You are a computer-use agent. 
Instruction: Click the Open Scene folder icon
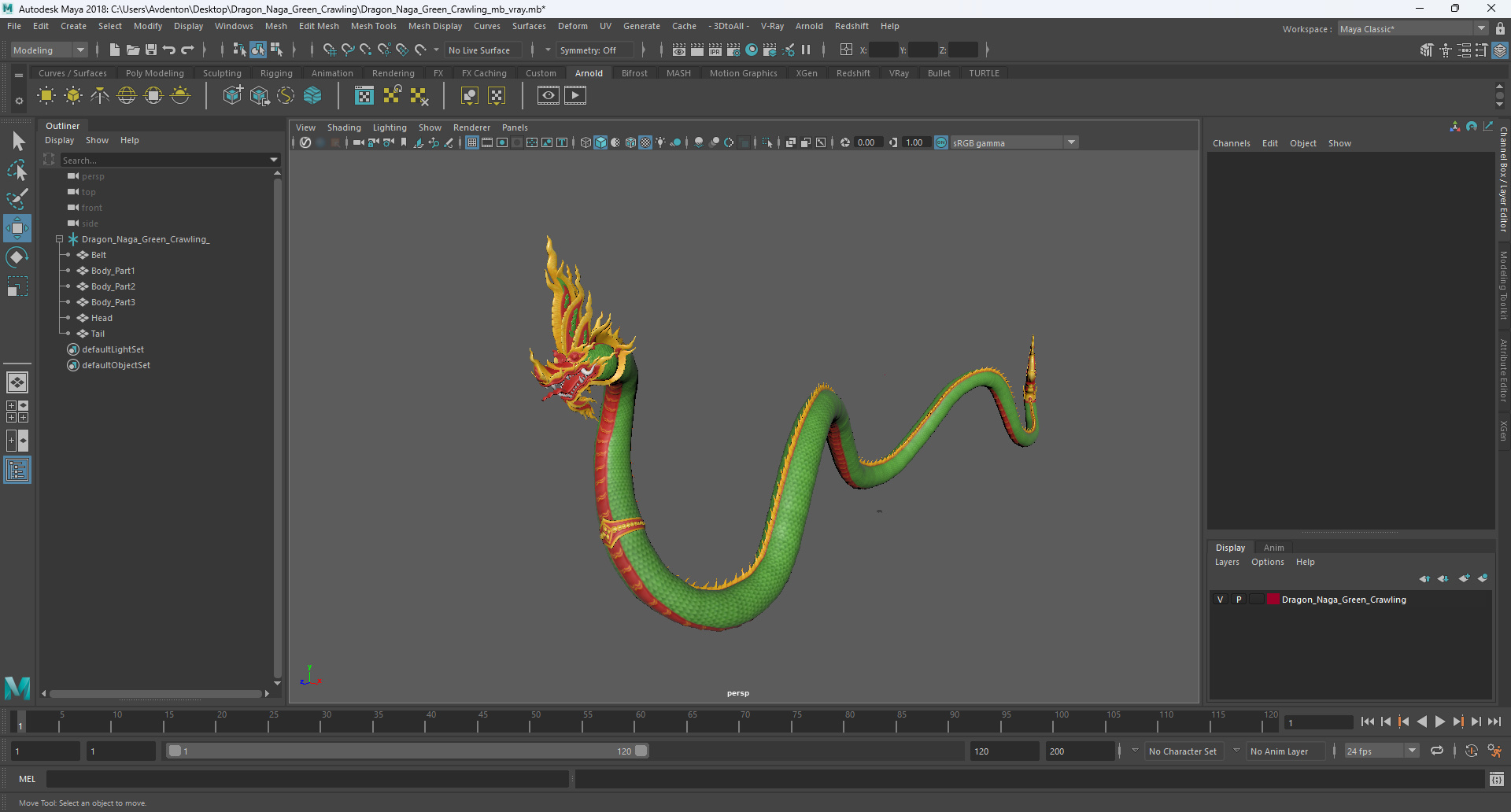tap(133, 50)
